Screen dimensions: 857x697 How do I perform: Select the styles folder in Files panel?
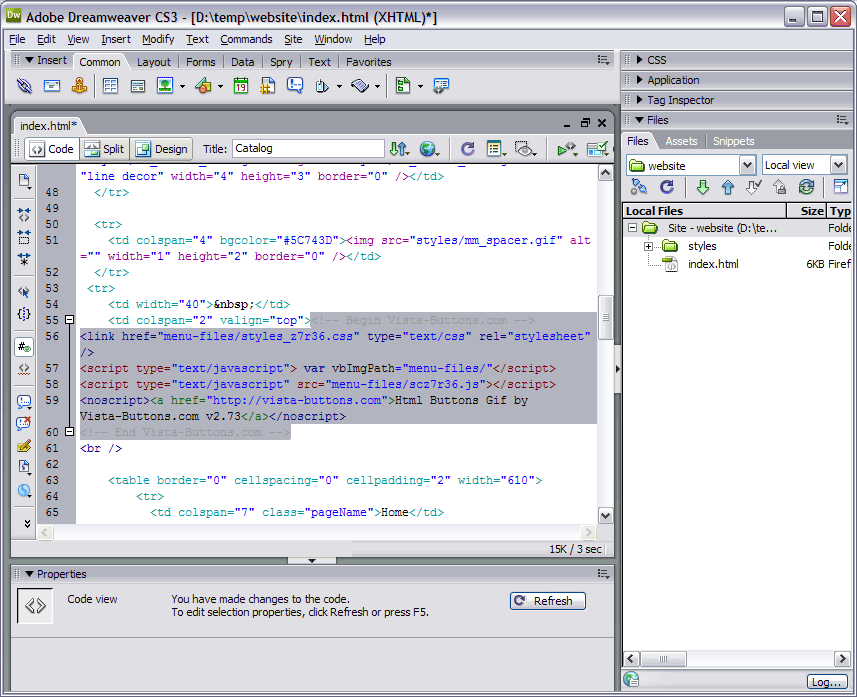[702, 247]
